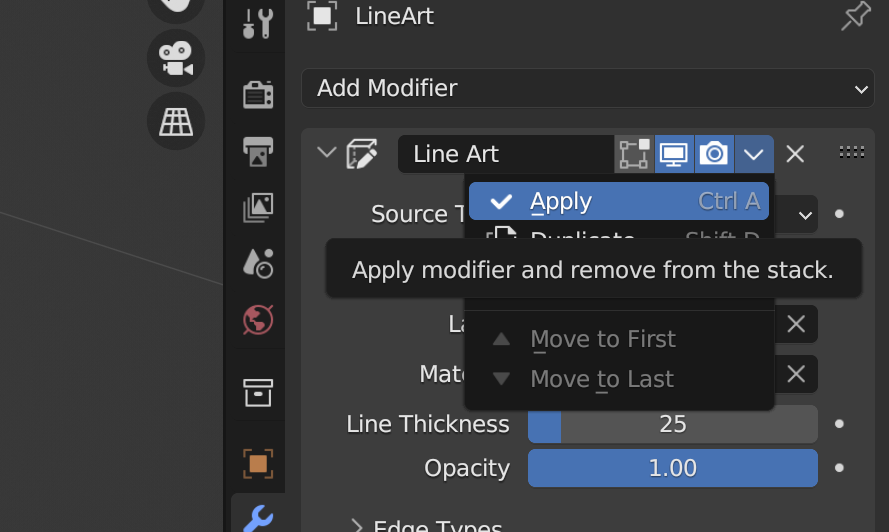
Task: Expand the Edge Types subpanel
Action: click(x=357, y=525)
